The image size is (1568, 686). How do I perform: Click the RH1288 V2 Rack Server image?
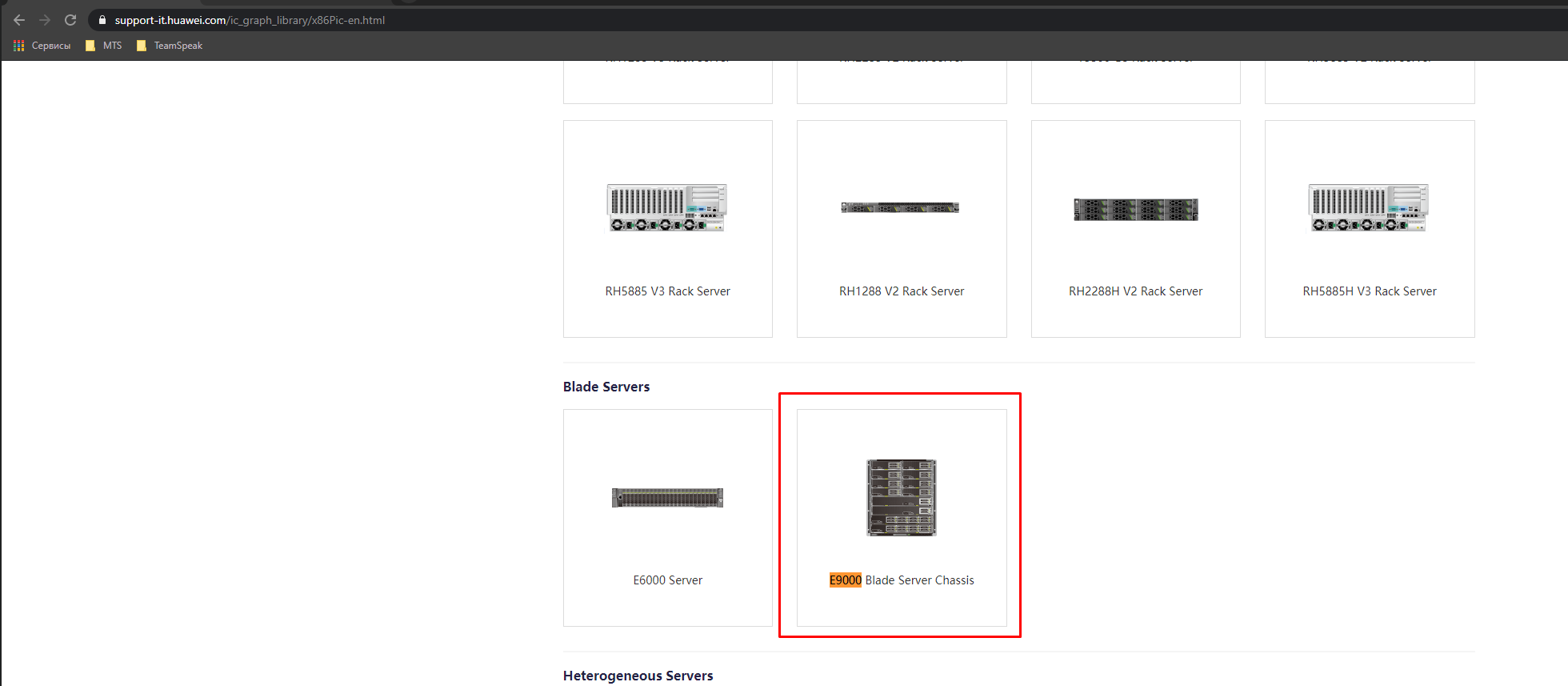click(900, 207)
